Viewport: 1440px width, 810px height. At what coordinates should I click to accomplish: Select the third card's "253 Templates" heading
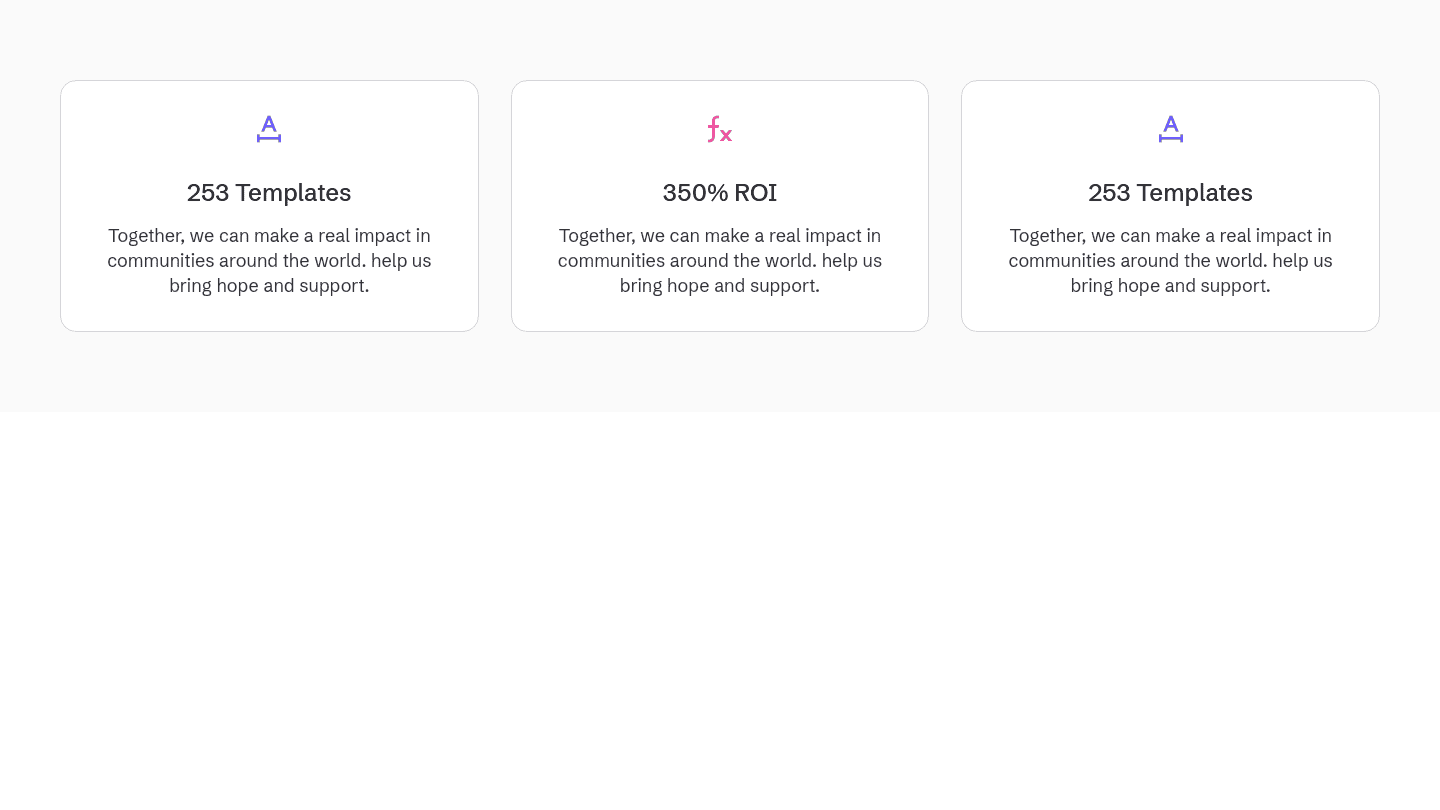click(x=1170, y=193)
